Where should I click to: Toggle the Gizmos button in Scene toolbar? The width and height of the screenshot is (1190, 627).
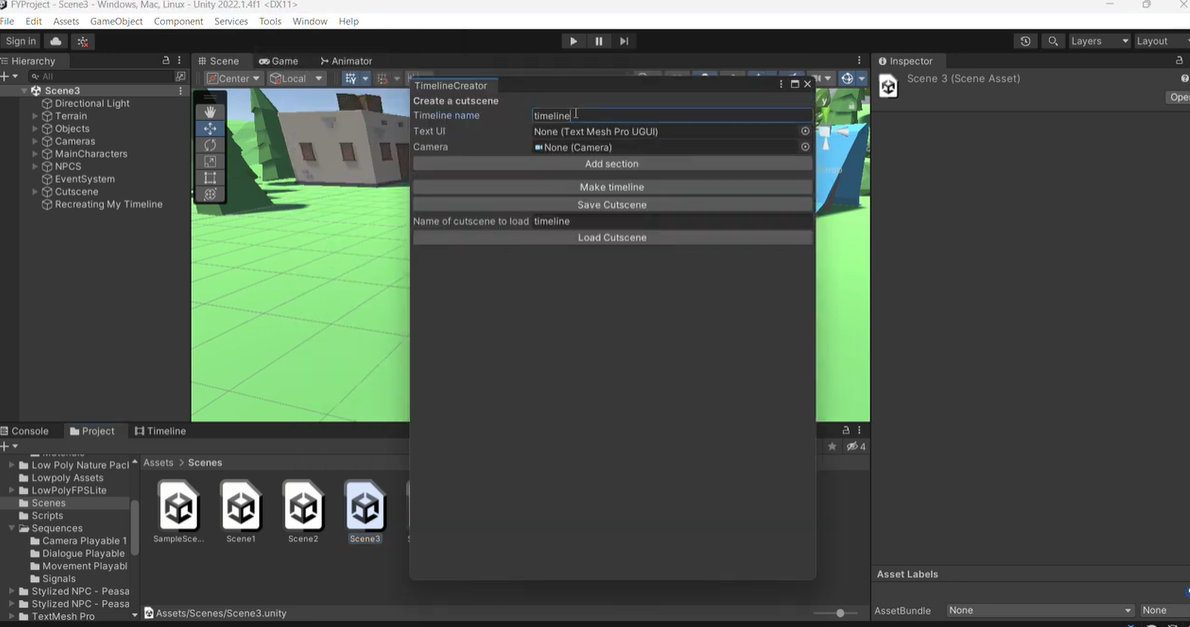click(847, 78)
